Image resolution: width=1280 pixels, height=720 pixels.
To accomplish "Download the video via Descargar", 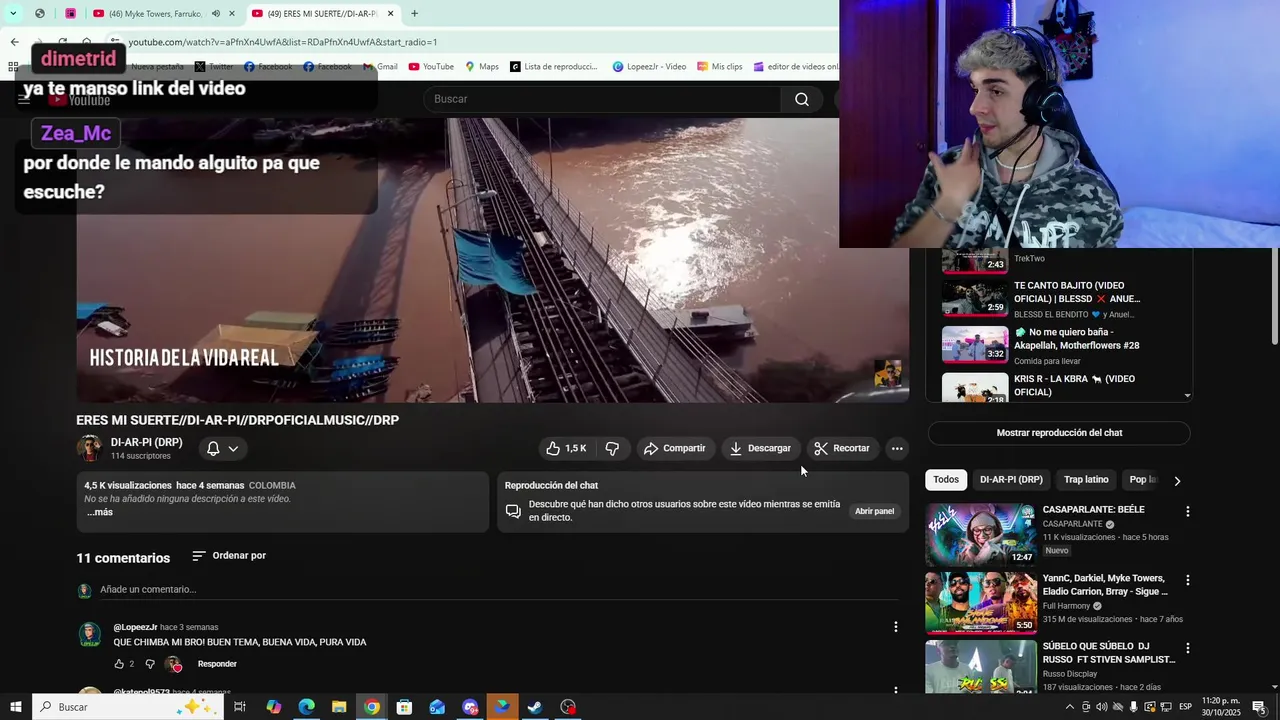I will tap(760, 448).
